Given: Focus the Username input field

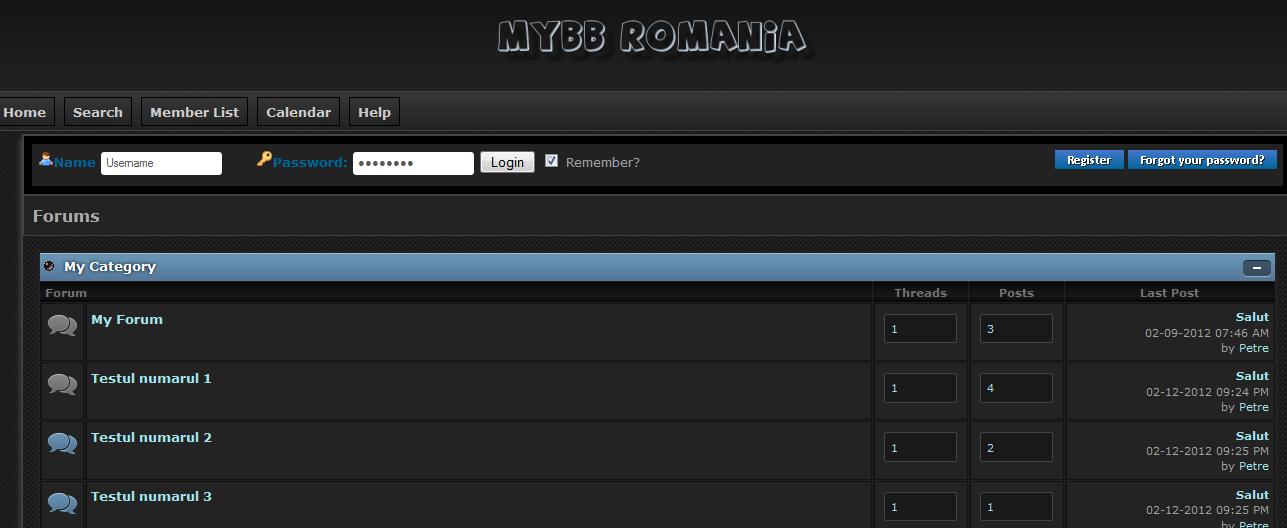Looking at the screenshot, I should [x=161, y=163].
